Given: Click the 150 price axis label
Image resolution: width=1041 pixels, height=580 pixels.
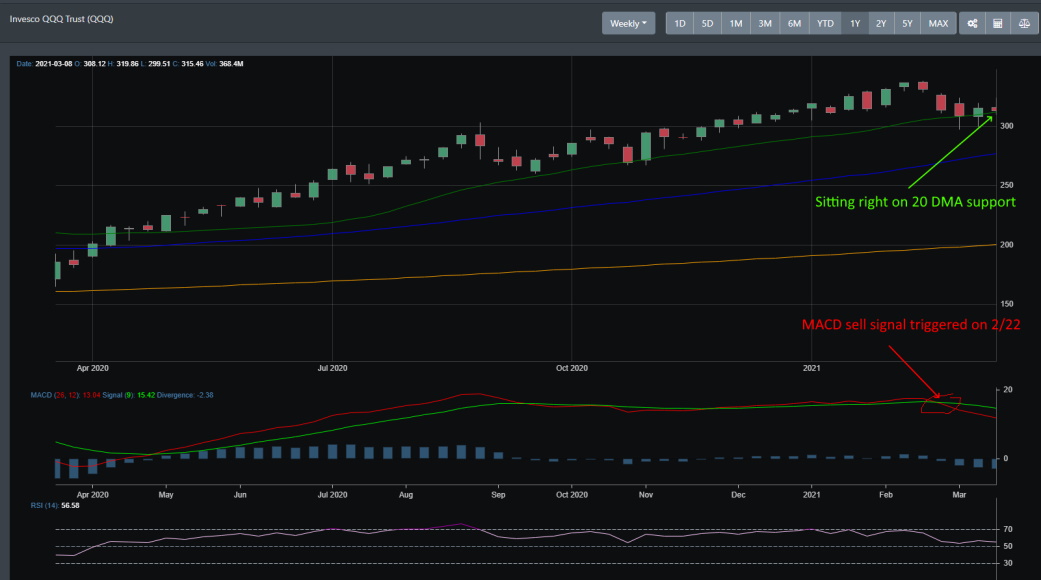Looking at the screenshot, I should (x=1006, y=304).
